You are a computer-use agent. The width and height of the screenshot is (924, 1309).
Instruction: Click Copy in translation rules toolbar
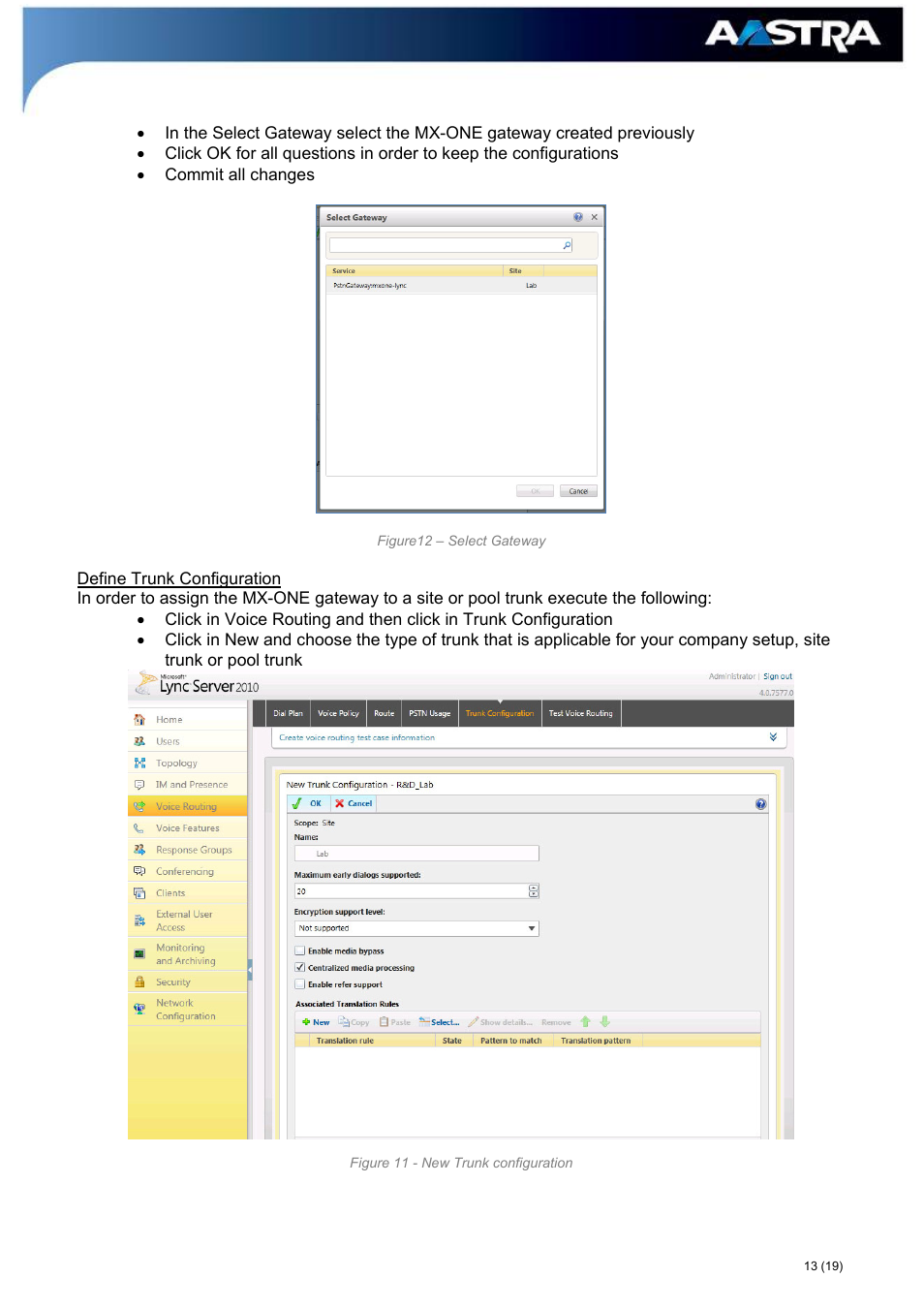354,1022
